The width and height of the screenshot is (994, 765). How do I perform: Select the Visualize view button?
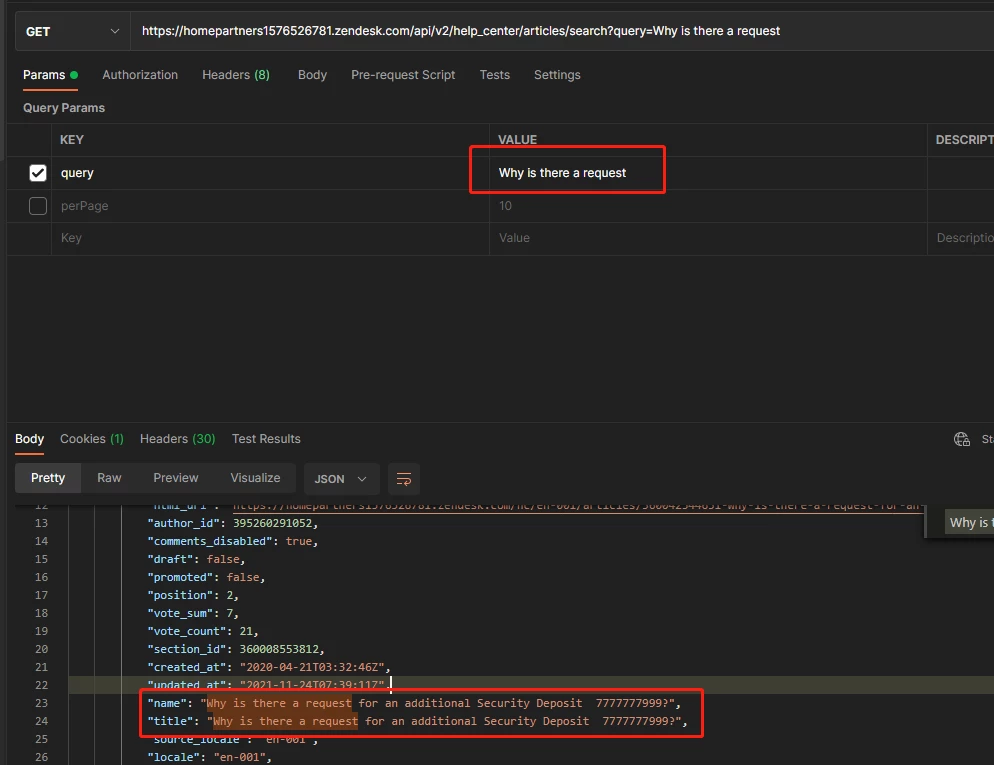[255, 478]
